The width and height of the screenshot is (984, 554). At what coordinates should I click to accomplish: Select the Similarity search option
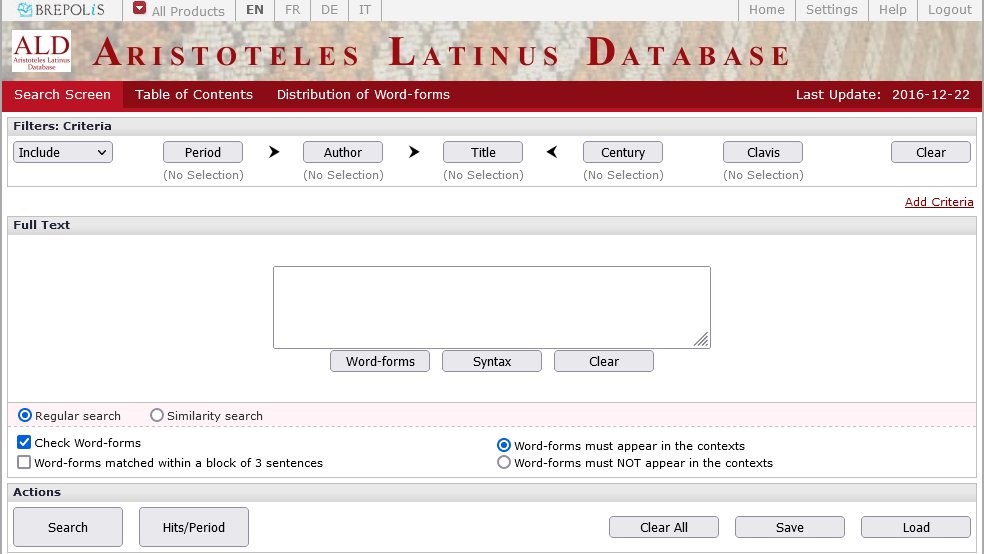(x=157, y=415)
